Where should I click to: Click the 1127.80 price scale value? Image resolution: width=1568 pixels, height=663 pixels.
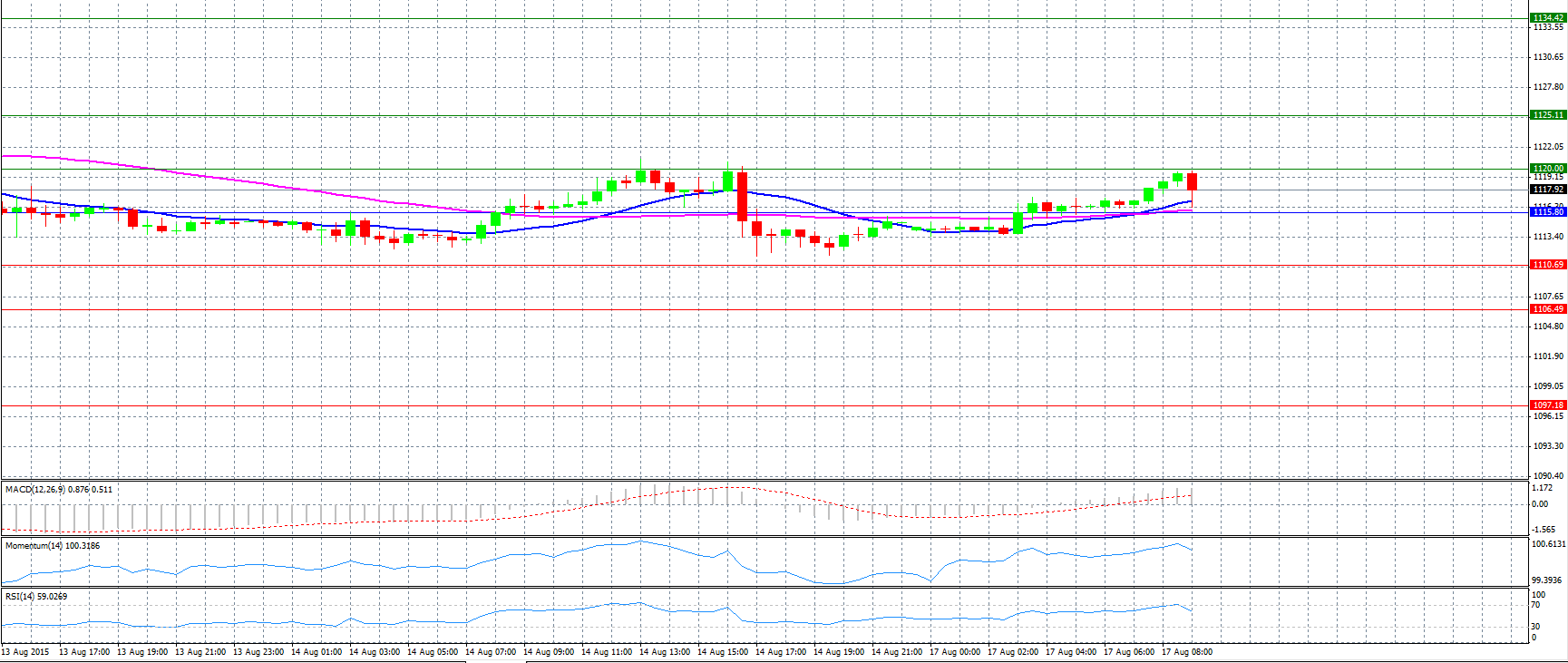tap(1548, 88)
